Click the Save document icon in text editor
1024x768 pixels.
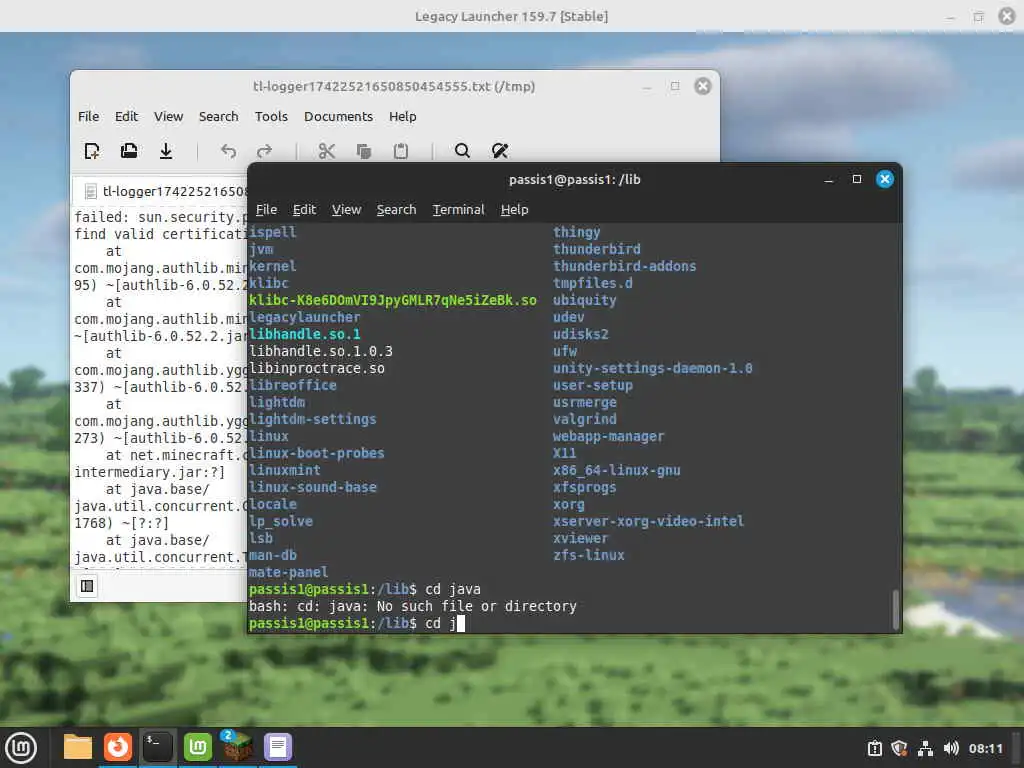(x=166, y=152)
